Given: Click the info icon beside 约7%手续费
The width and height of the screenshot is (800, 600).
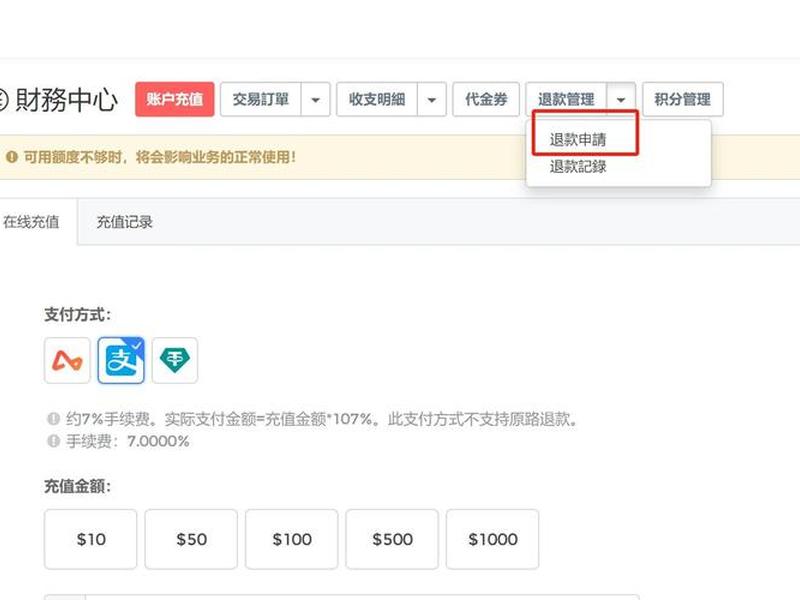Looking at the screenshot, I should 54,419.
